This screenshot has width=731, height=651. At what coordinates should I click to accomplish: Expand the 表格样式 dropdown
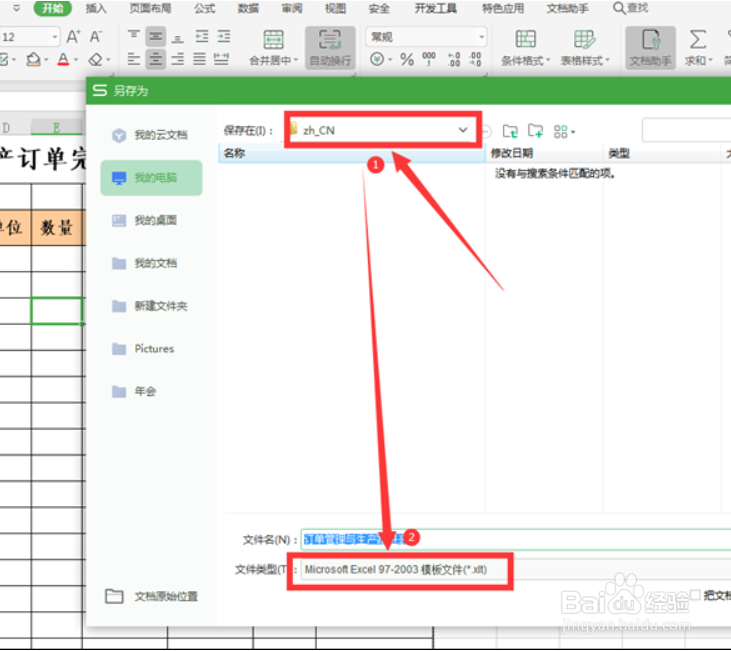coord(607,61)
